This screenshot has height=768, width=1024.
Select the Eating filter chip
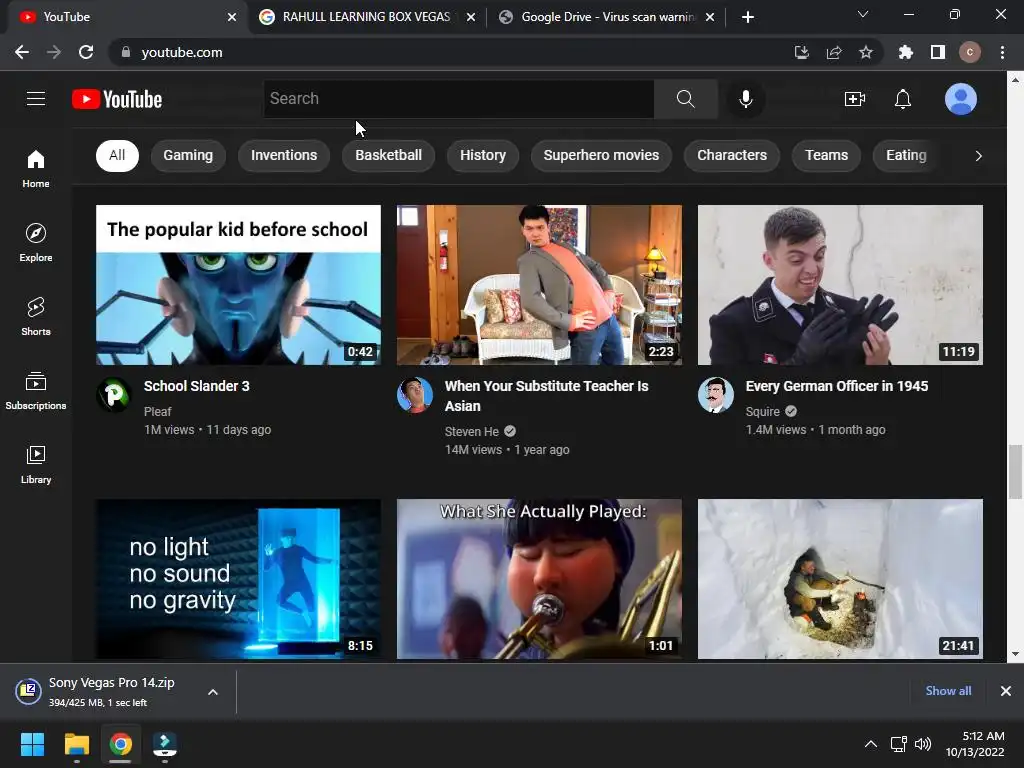point(906,155)
